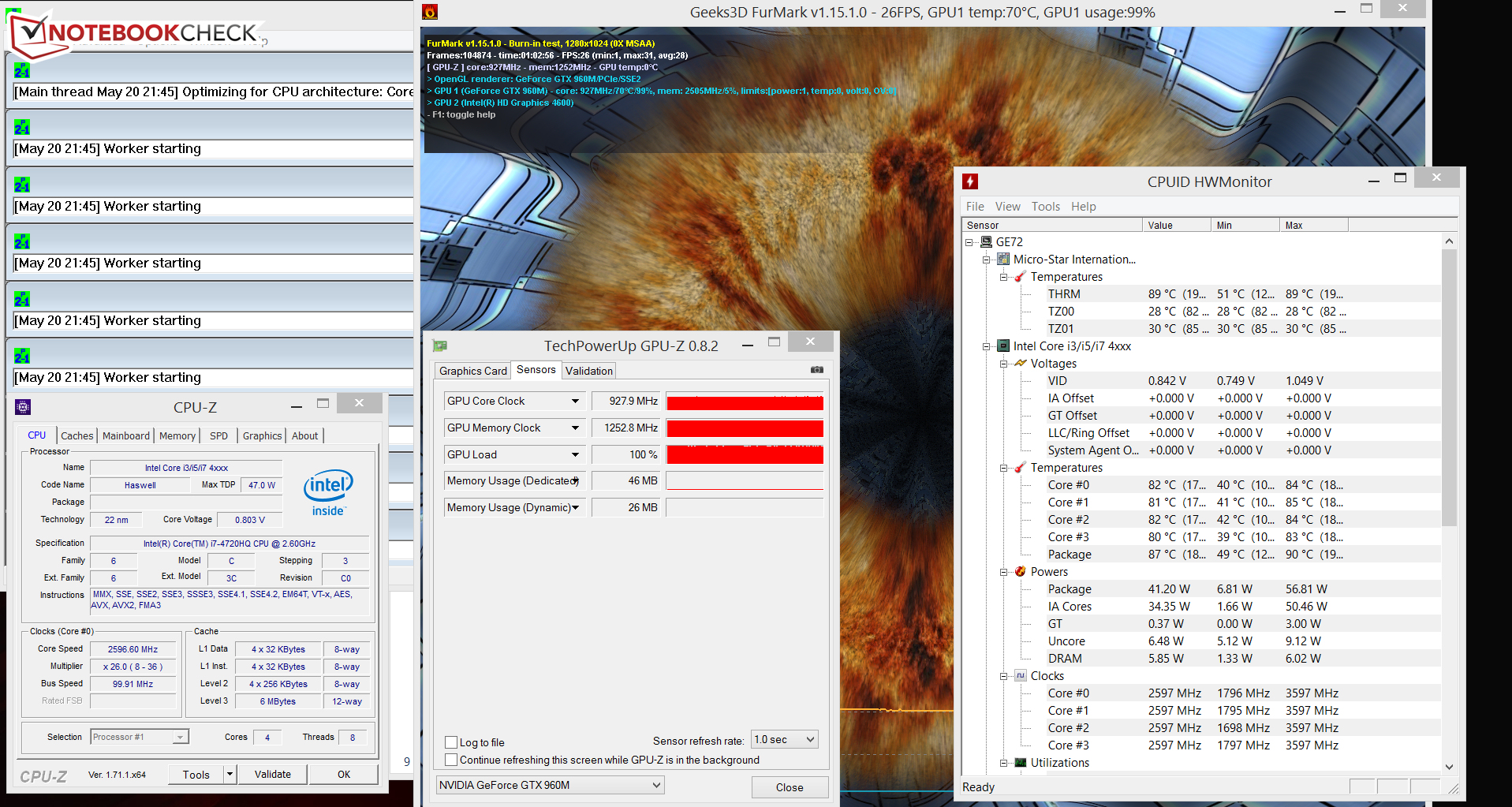Collapse the Micro-Star International node
The image size is (1512, 807).
[987, 260]
